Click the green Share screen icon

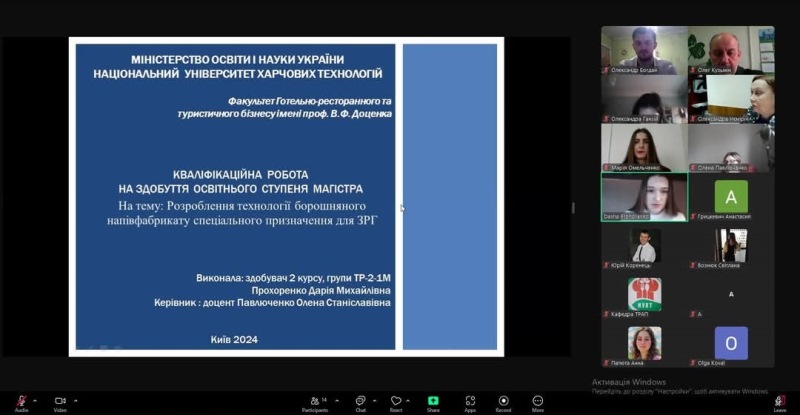[x=433, y=401]
